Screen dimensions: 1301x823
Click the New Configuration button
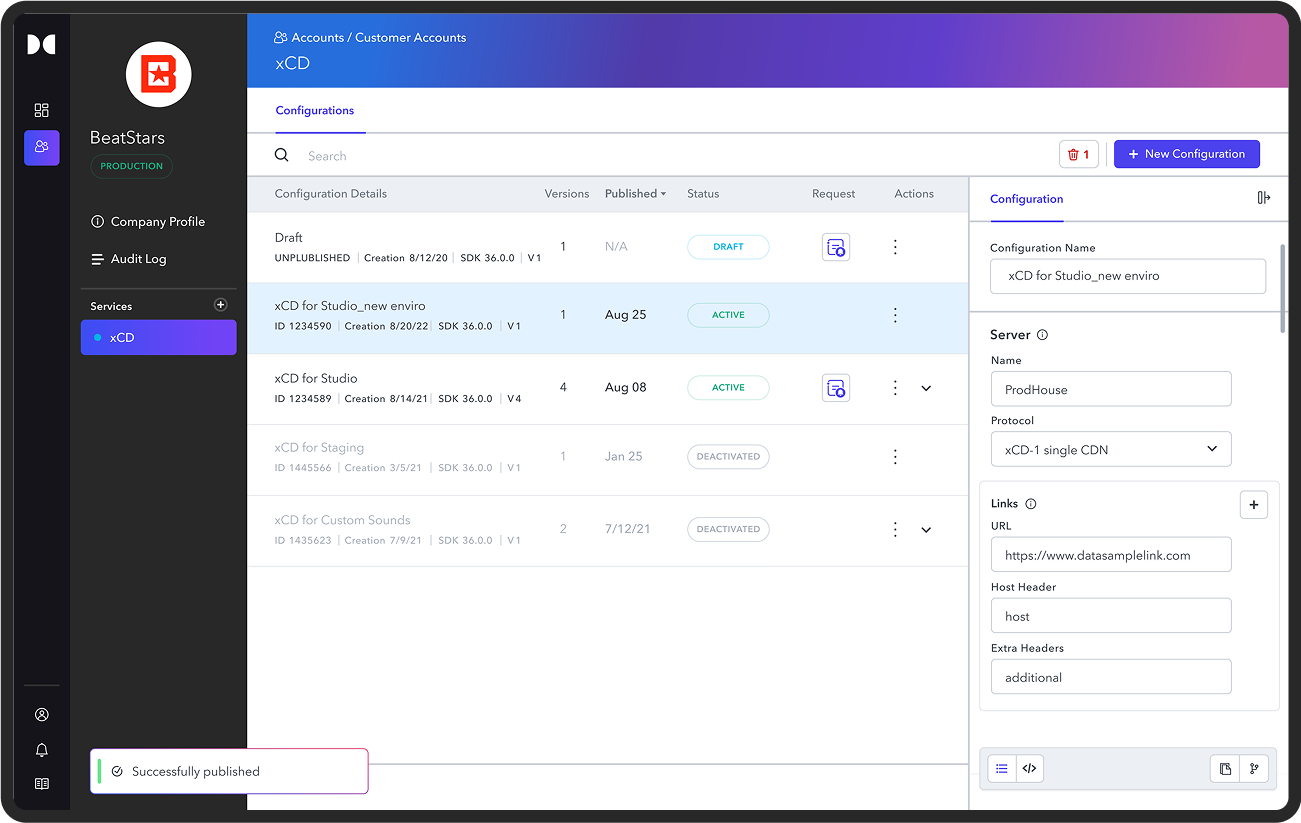1186,154
